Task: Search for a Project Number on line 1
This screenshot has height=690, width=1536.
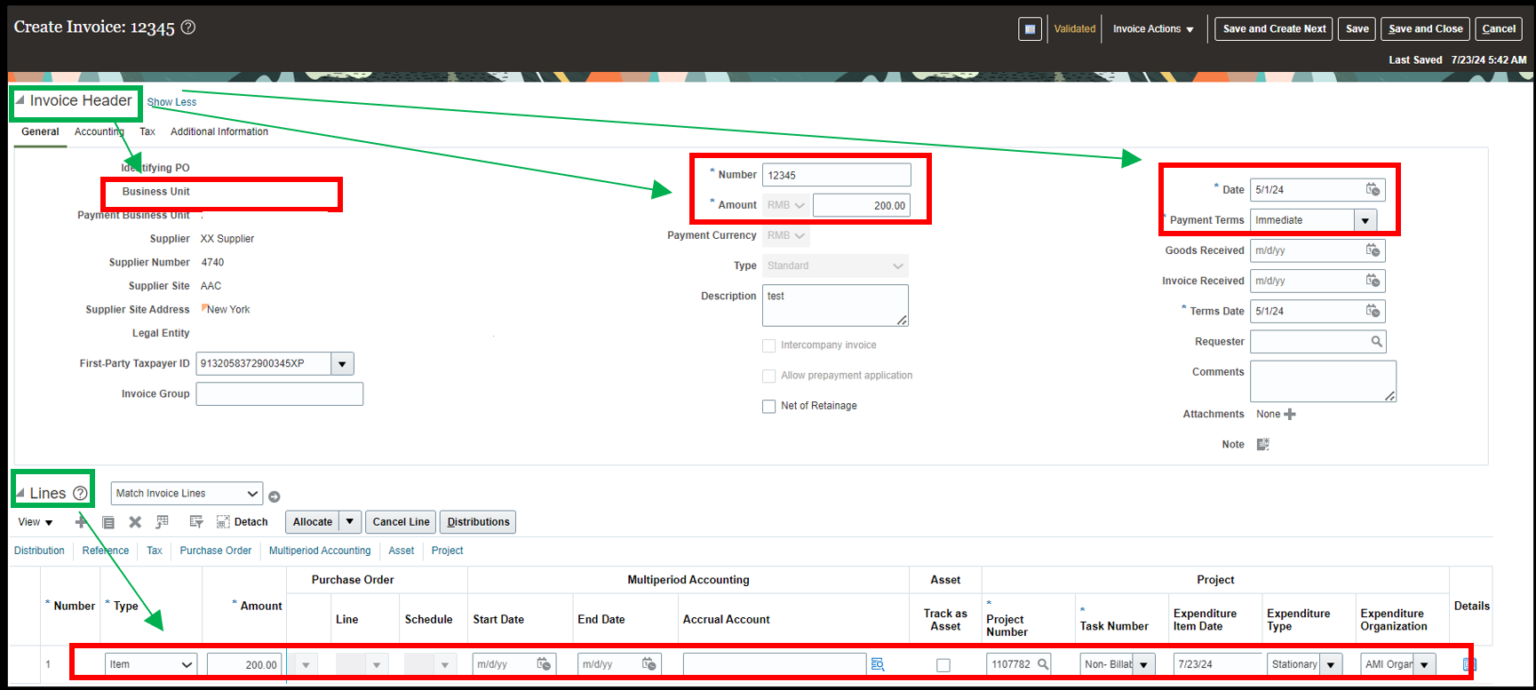Action: [x=1042, y=663]
